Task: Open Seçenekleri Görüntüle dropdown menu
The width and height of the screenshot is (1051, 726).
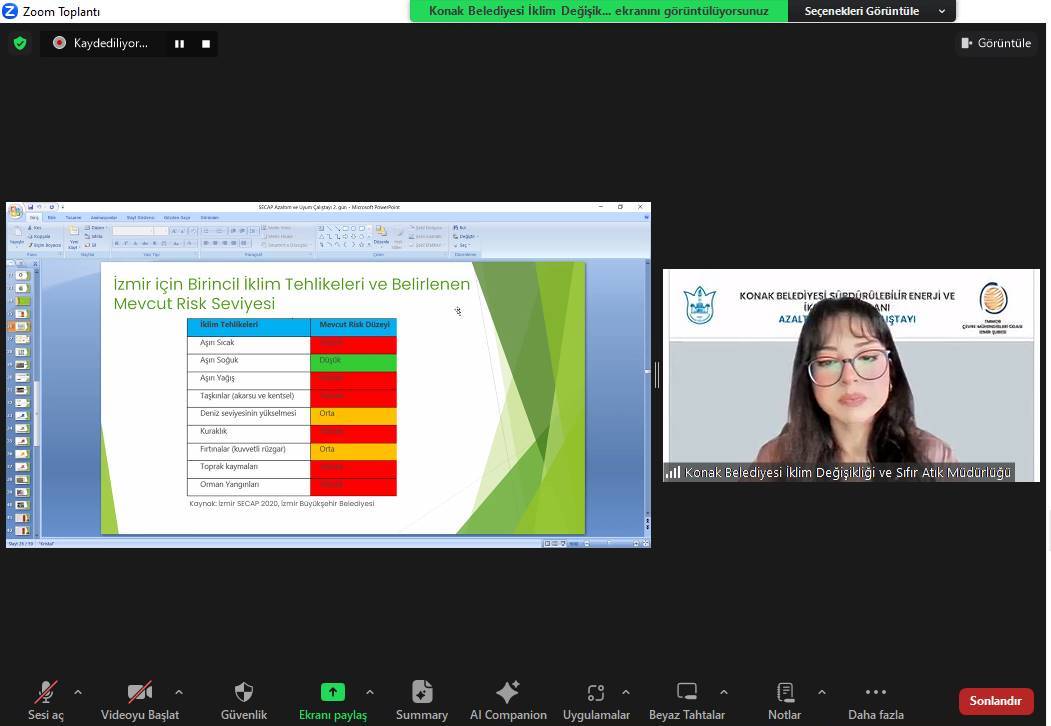Action: click(x=871, y=11)
